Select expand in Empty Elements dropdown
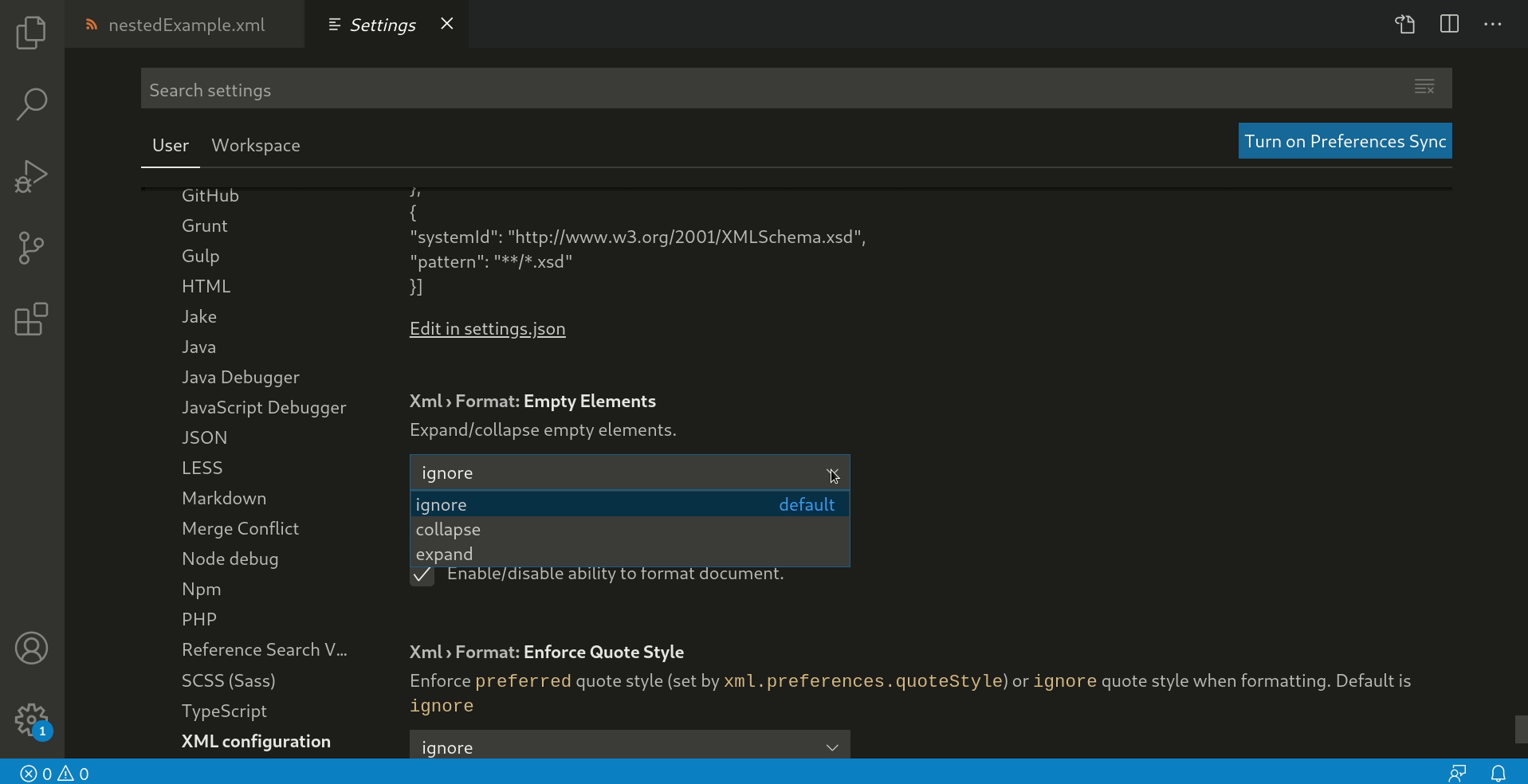Screen dimensions: 1528x784 coord(446,554)
